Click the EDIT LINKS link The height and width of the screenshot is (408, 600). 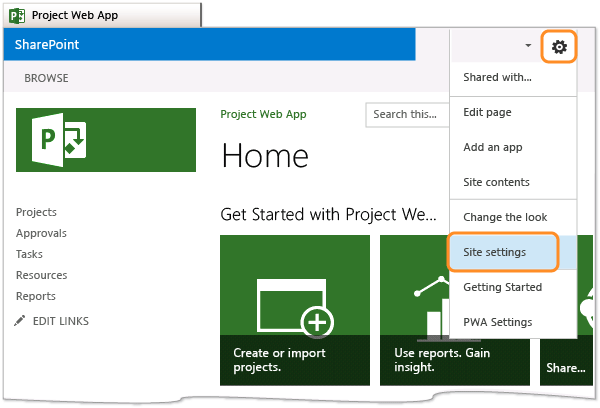pos(61,321)
